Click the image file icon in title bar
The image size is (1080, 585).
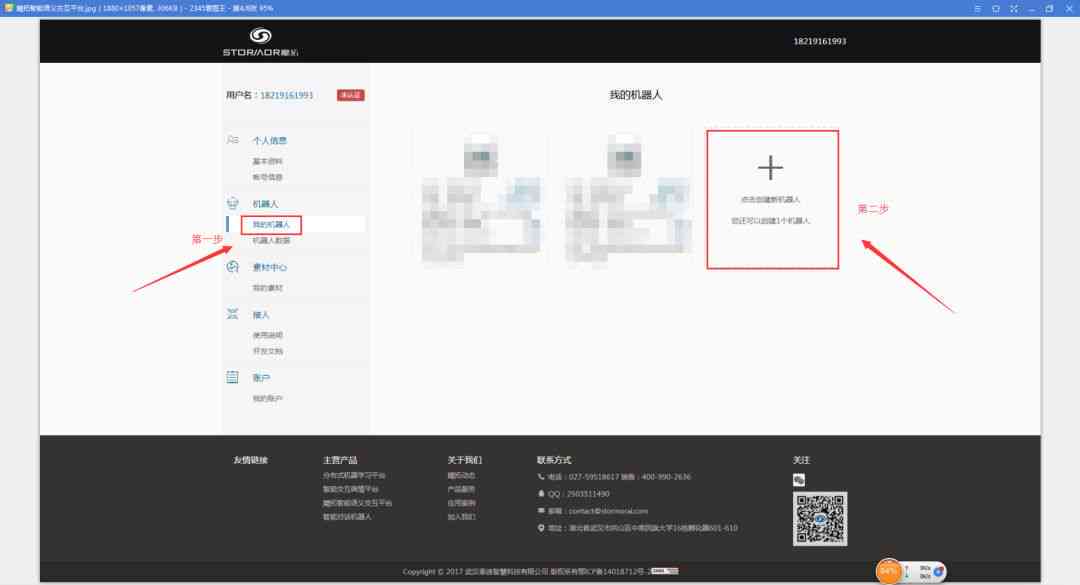click(x=8, y=8)
